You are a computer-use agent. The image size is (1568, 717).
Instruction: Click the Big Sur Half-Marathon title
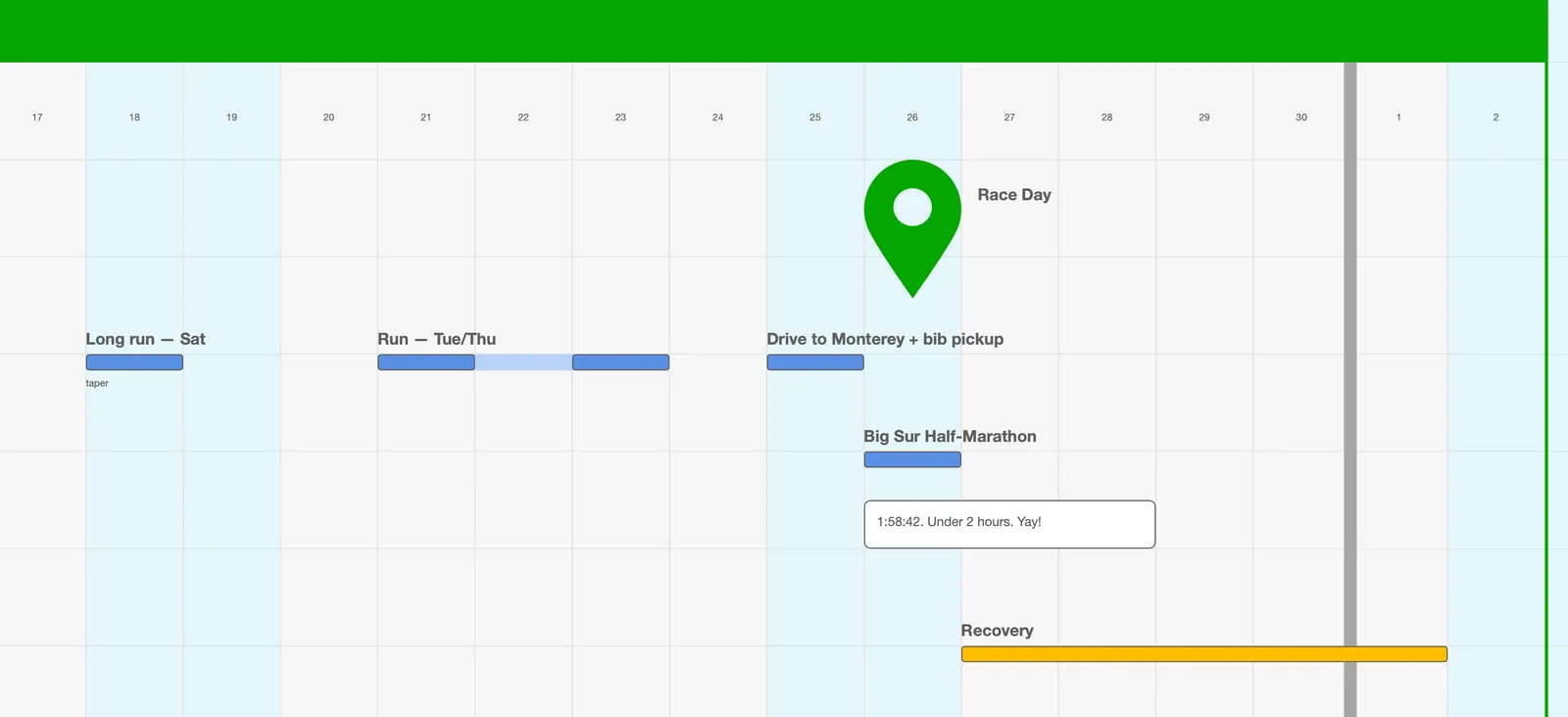pos(950,436)
